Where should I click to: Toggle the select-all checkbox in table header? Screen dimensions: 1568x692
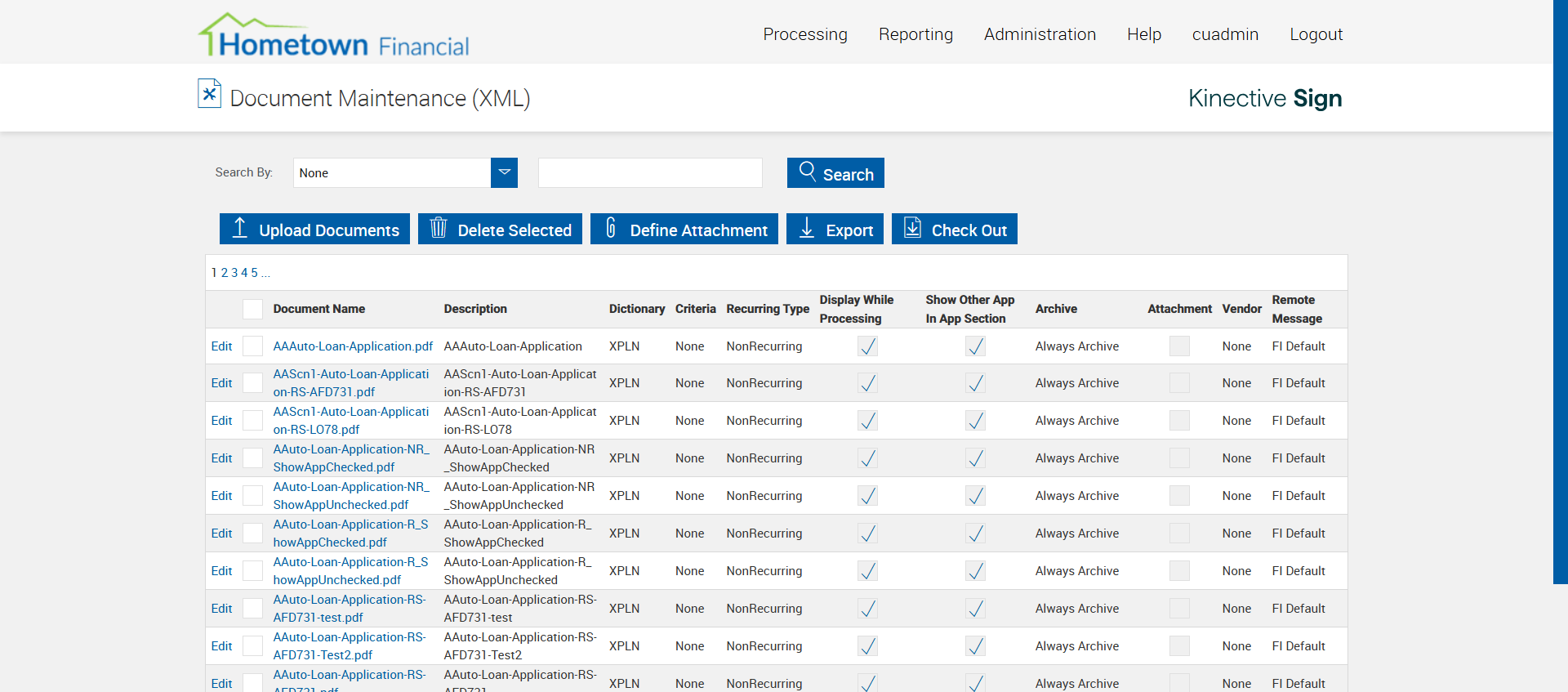coord(253,309)
